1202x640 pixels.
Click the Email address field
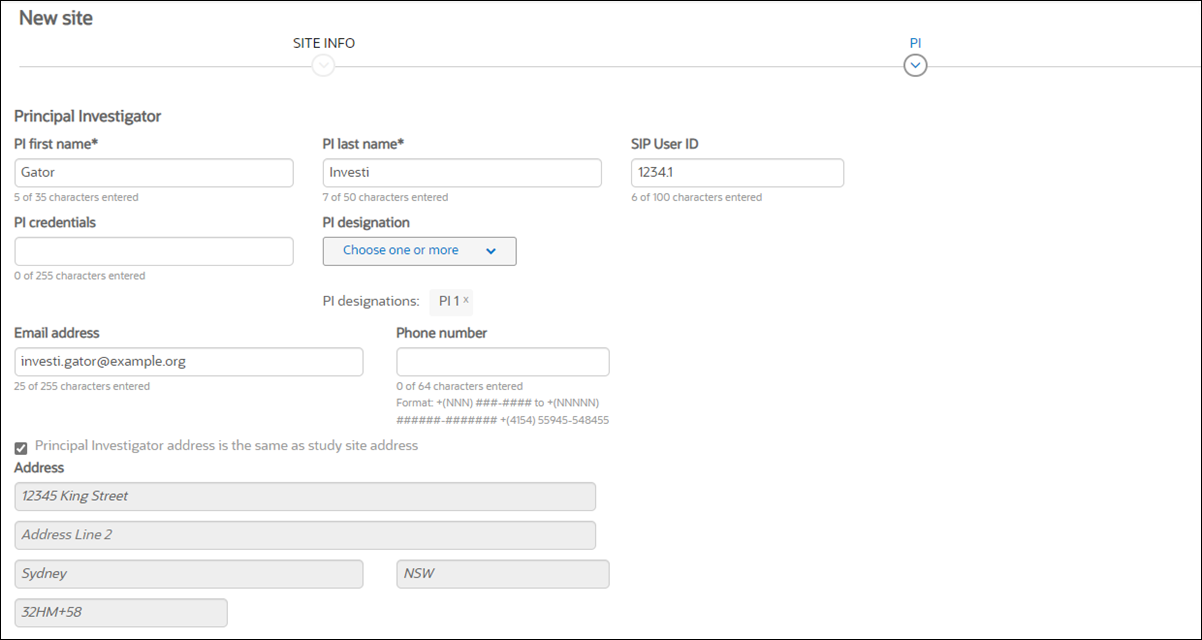point(188,362)
